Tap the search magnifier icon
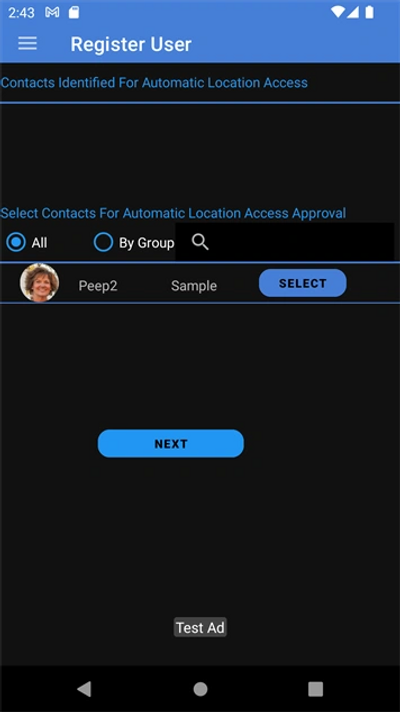Screen dimensions: 400x712 pos(200,242)
